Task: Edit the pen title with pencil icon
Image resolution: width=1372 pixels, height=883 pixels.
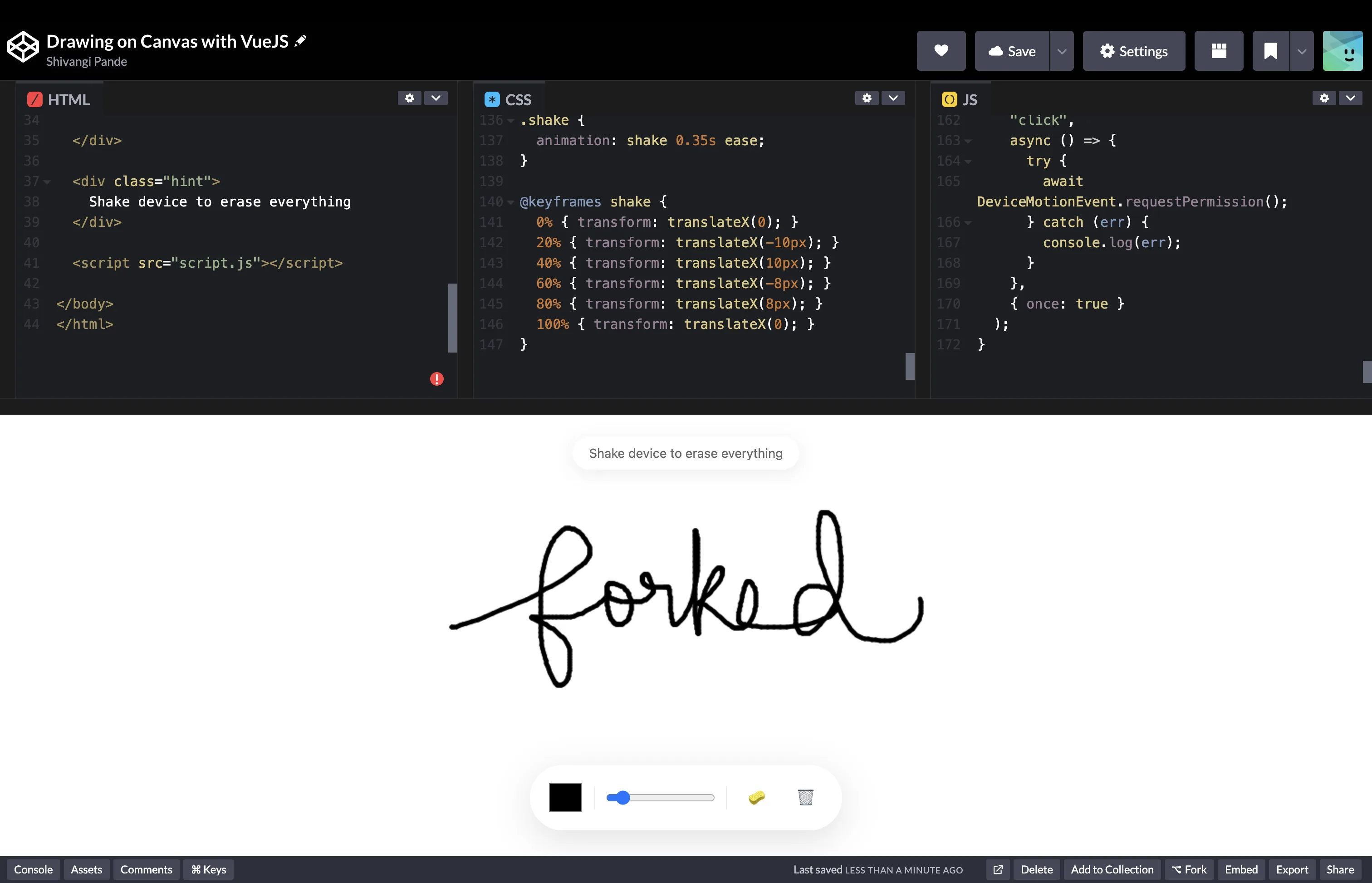Action: 300,41
